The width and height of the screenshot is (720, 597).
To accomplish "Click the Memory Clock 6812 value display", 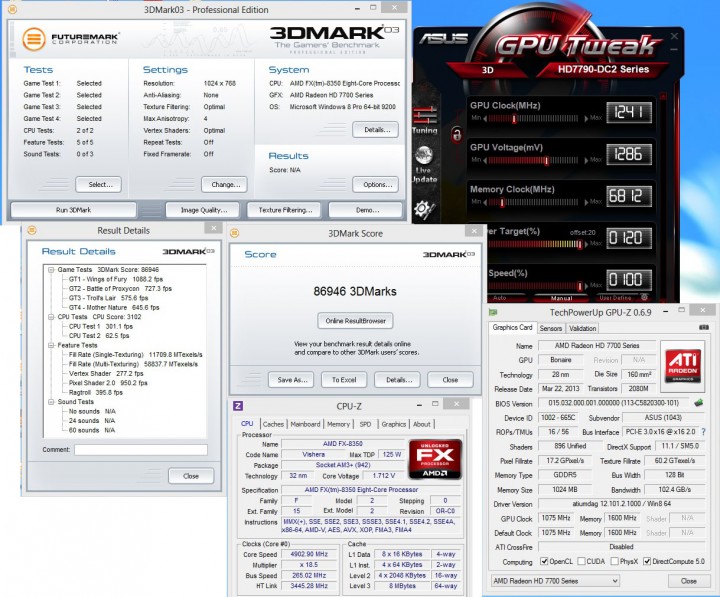I will [629, 196].
